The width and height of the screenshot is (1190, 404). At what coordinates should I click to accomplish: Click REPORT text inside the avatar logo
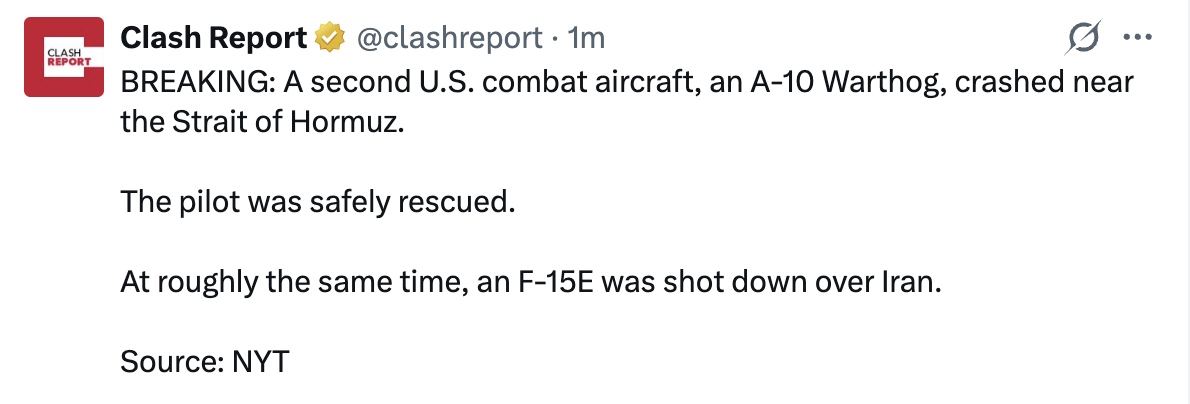click(x=64, y=62)
